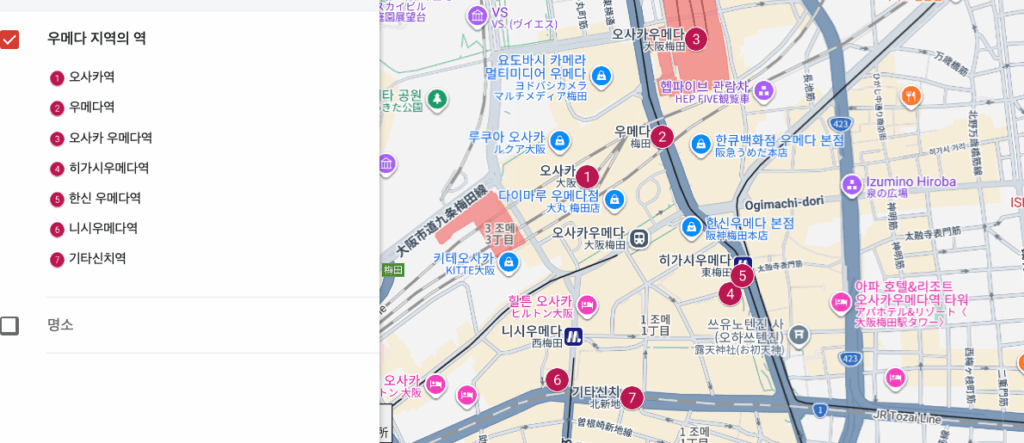
Task: Open 니시우메다역 in the sidebar list
Action: 103,229
